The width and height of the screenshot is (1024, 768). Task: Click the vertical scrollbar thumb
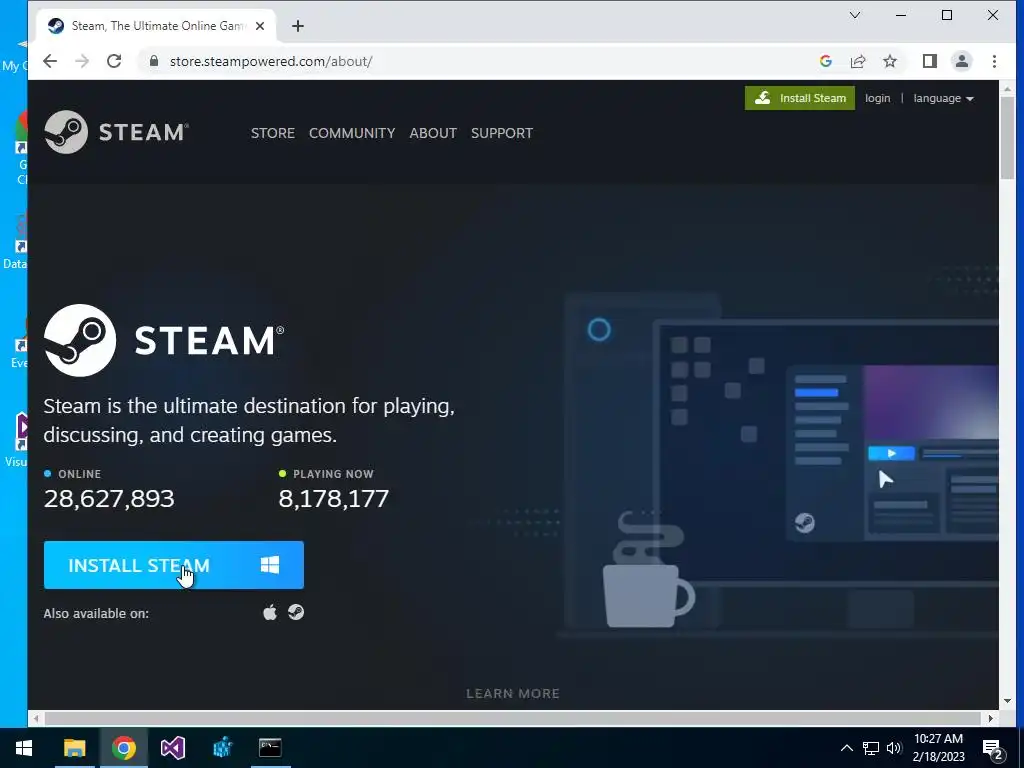click(x=1007, y=136)
